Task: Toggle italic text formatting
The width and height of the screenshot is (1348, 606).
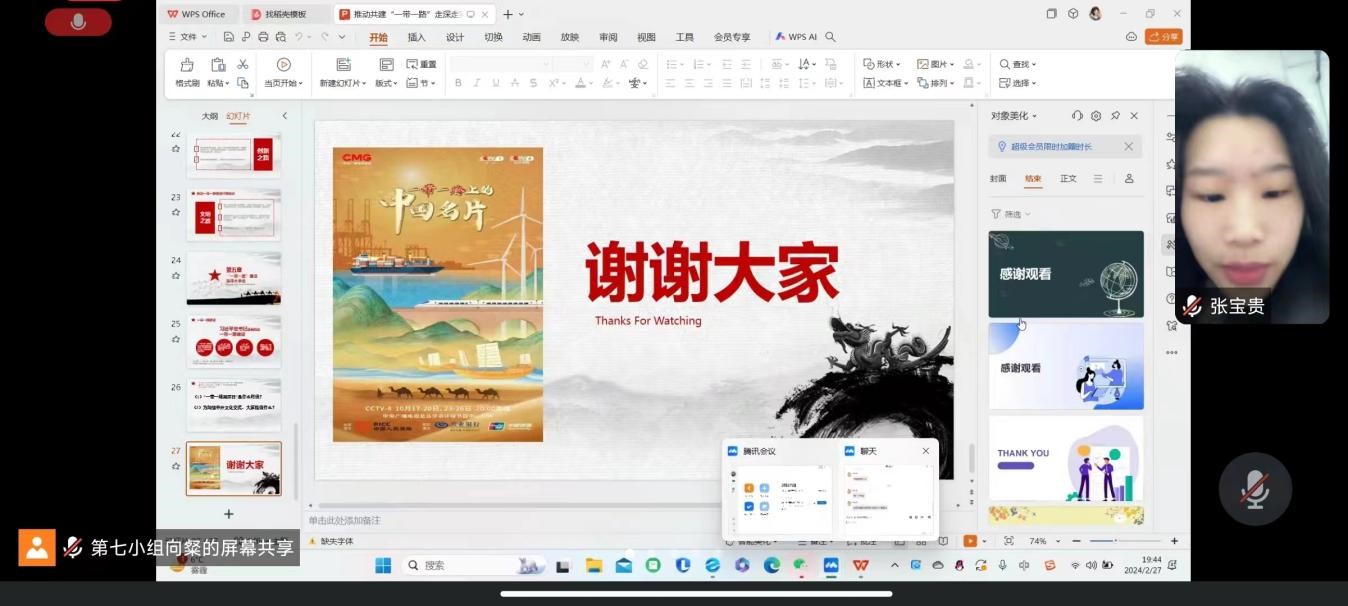Action: click(477, 83)
